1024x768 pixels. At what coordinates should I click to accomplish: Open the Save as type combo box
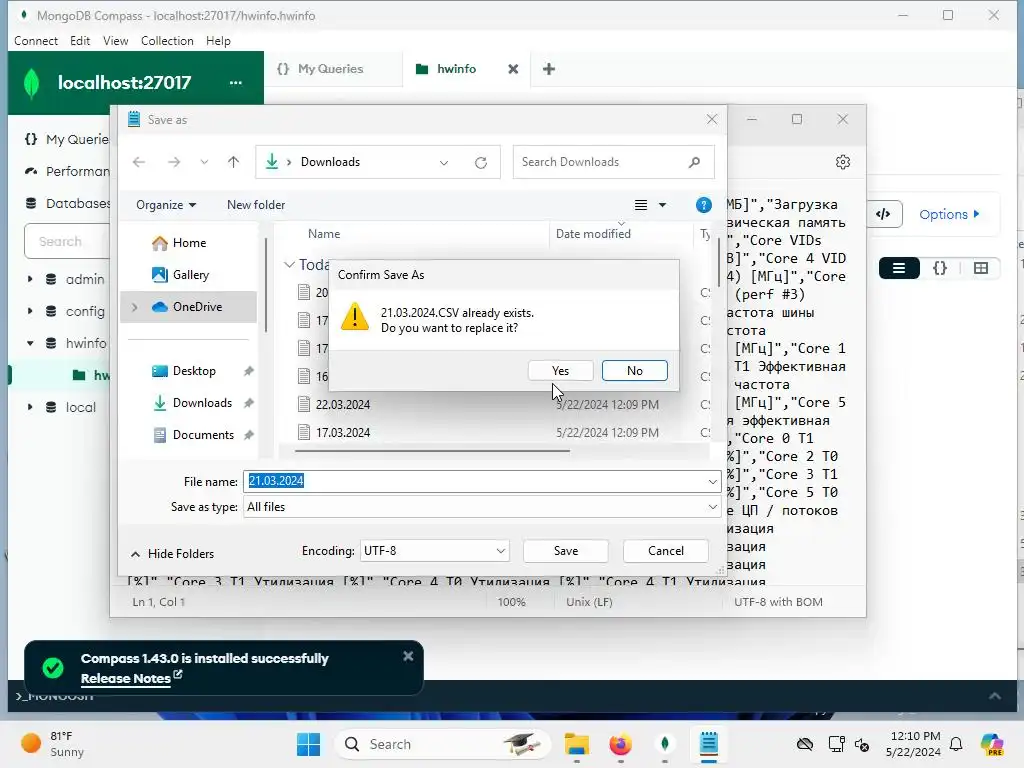(482, 507)
